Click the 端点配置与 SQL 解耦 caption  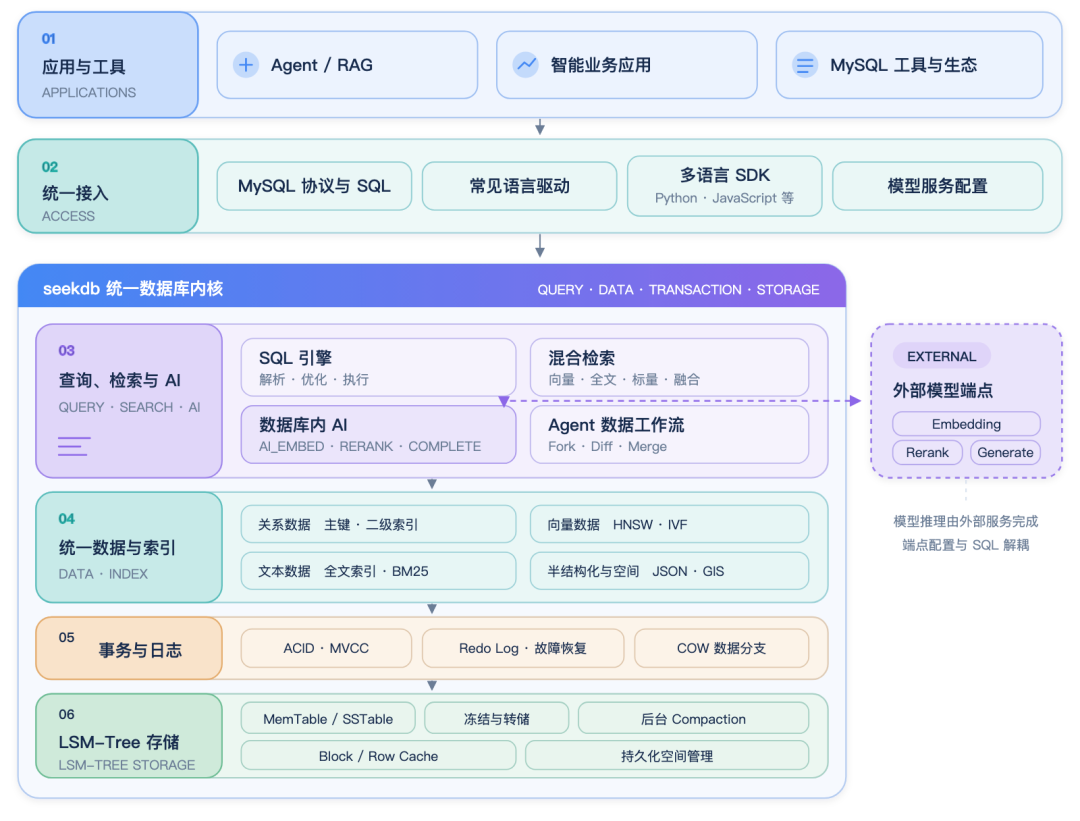(966, 545)
